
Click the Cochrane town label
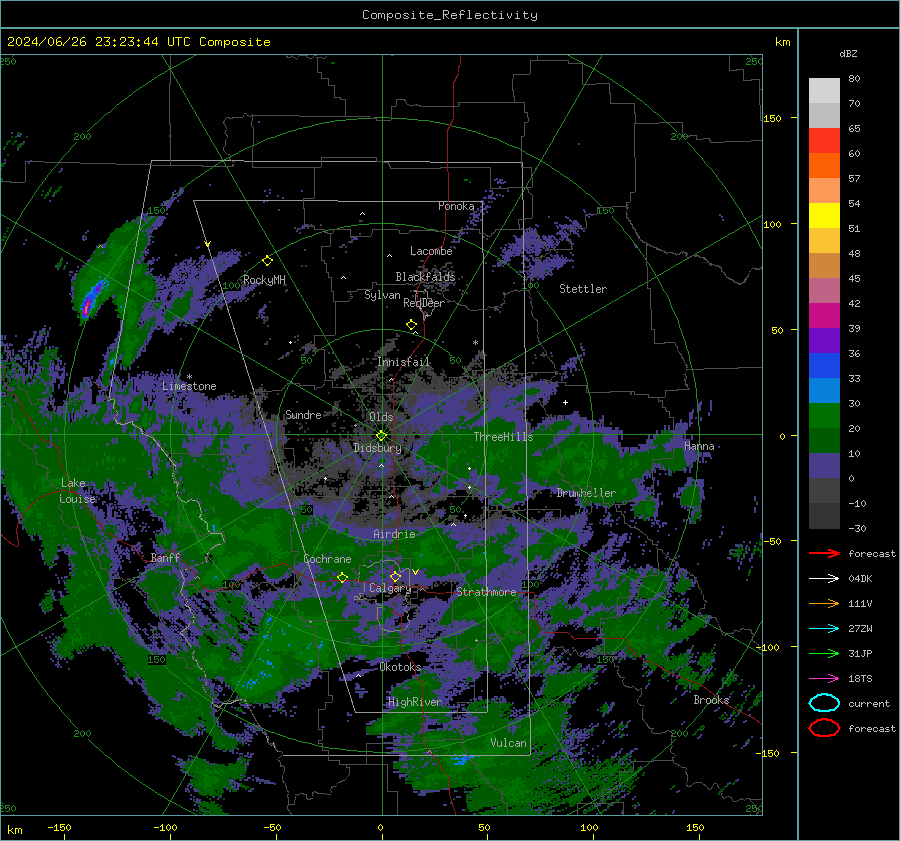tap(327, 559)
